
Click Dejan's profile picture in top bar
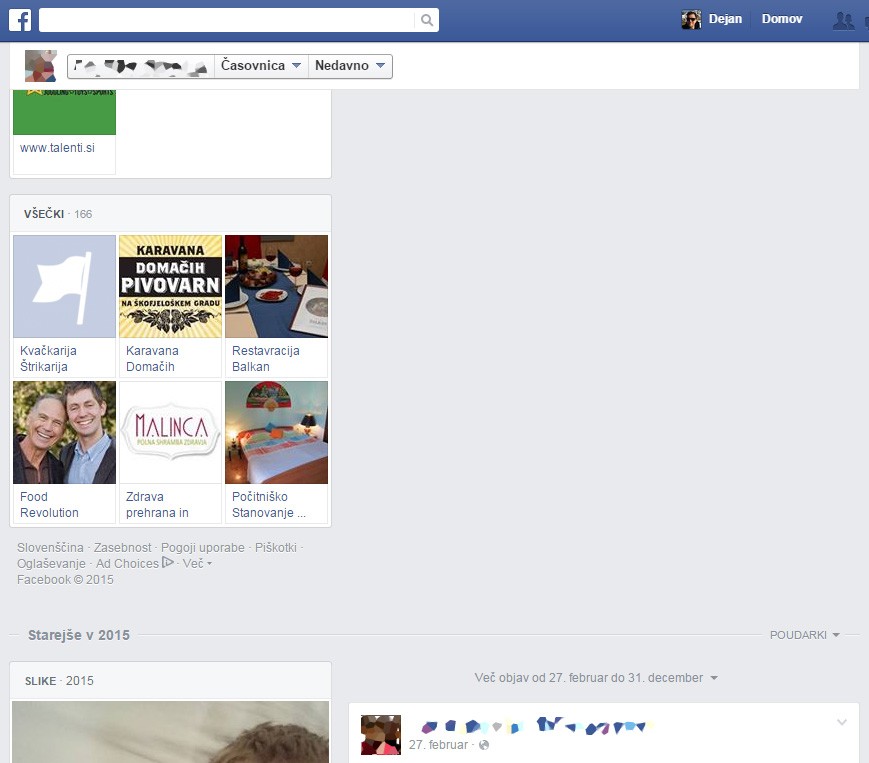coord(691,20)
